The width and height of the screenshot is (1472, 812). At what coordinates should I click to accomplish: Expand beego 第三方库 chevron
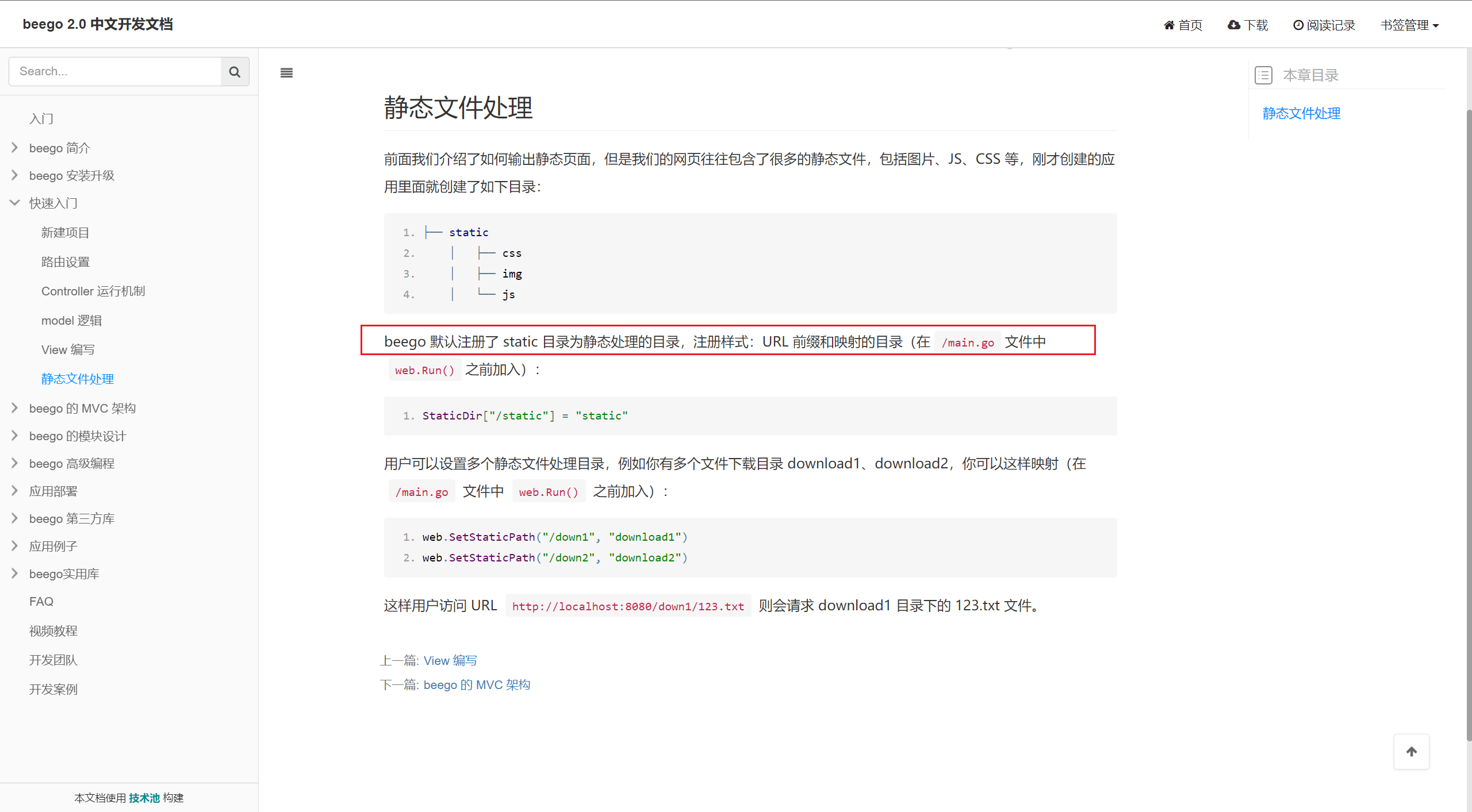tap(15, 518)
